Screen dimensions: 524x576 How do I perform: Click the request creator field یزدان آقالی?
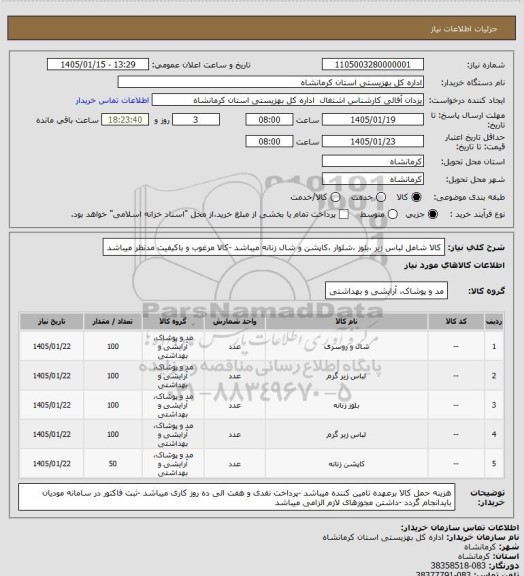pos(288,100)
